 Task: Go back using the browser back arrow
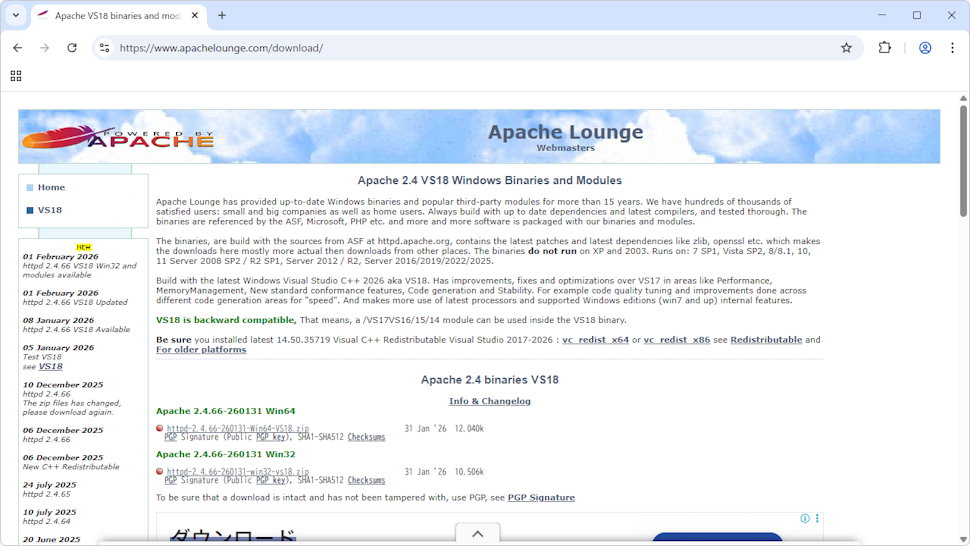[17, 48]
